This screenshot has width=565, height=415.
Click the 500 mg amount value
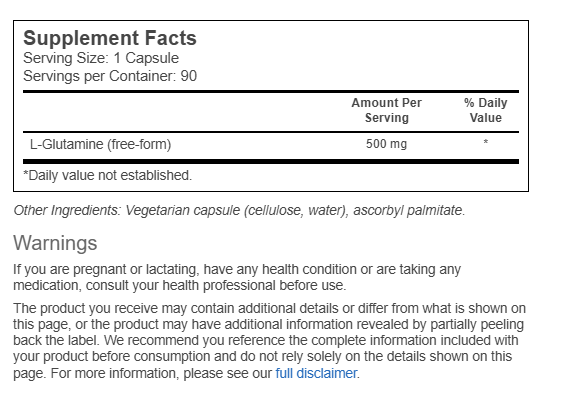click(387, 144)
